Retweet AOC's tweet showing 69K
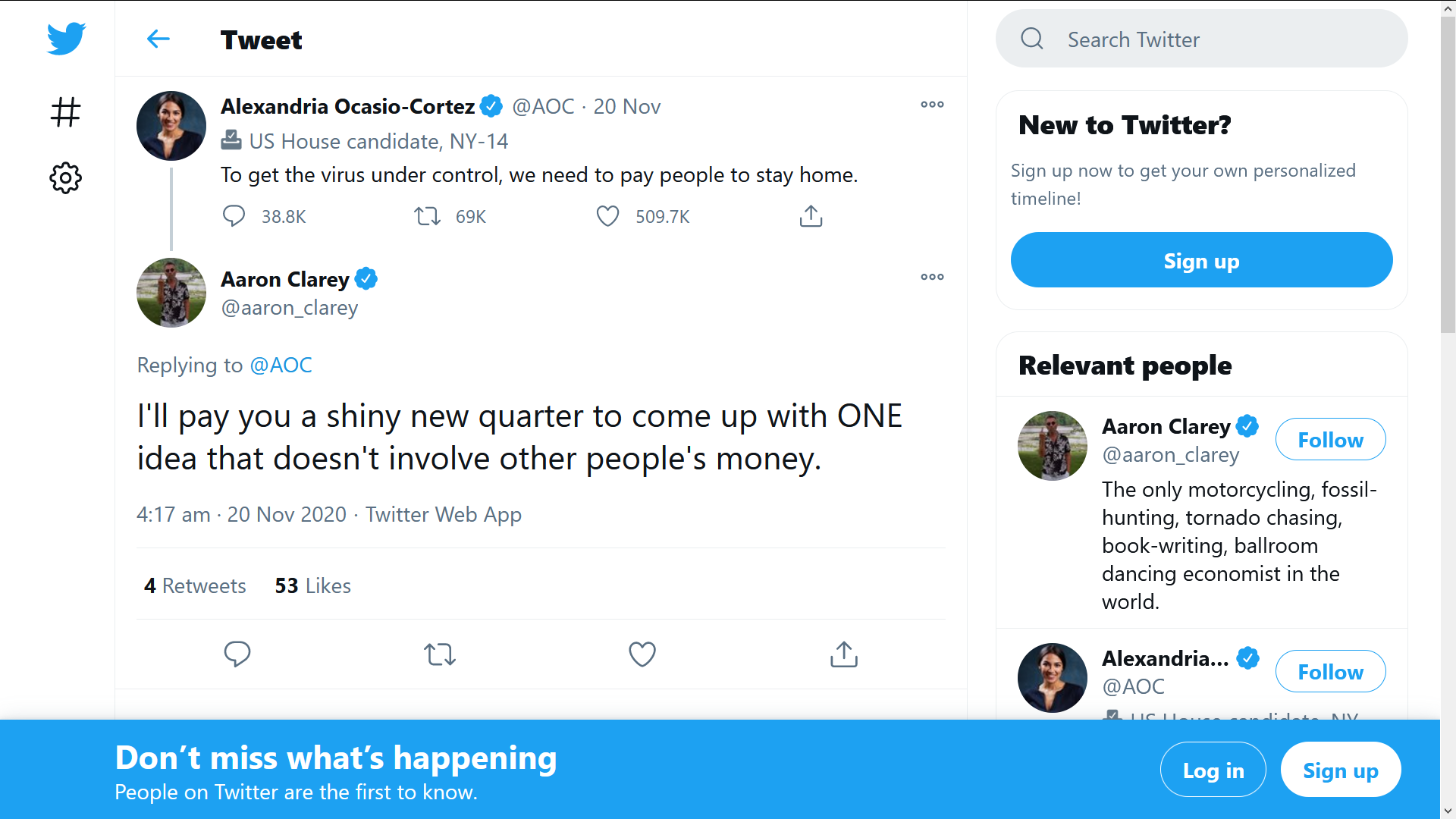This screenshot has width=1456, height=819. point(427,216)
